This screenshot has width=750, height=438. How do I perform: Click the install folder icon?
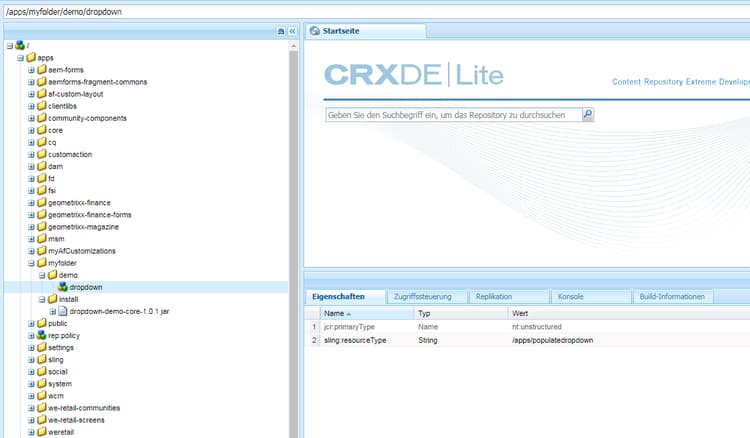[x=52, y=299]
